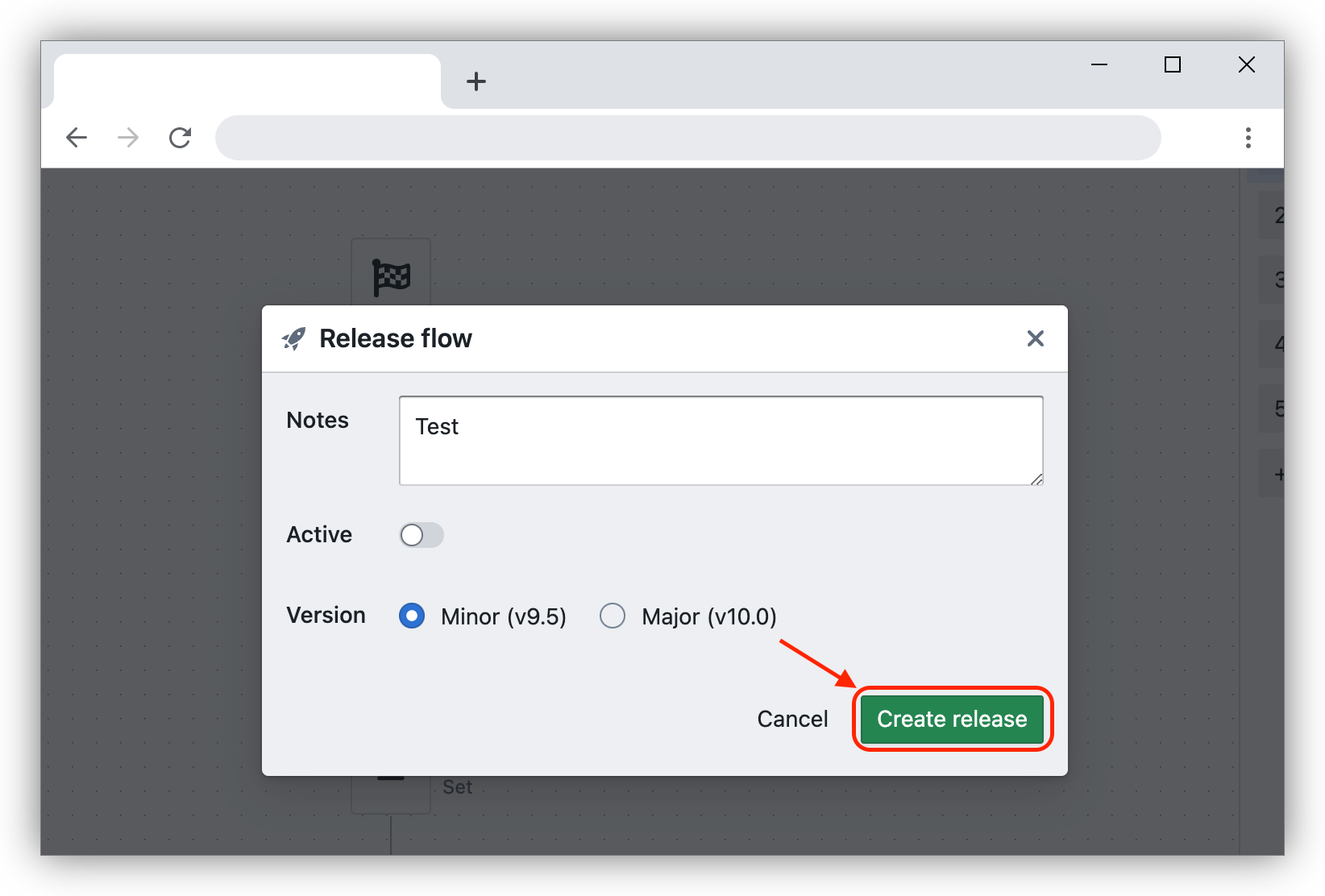This screenshot has width=1325, height=896.
Task: Cancel the release dialog
Action: [792, 719]
